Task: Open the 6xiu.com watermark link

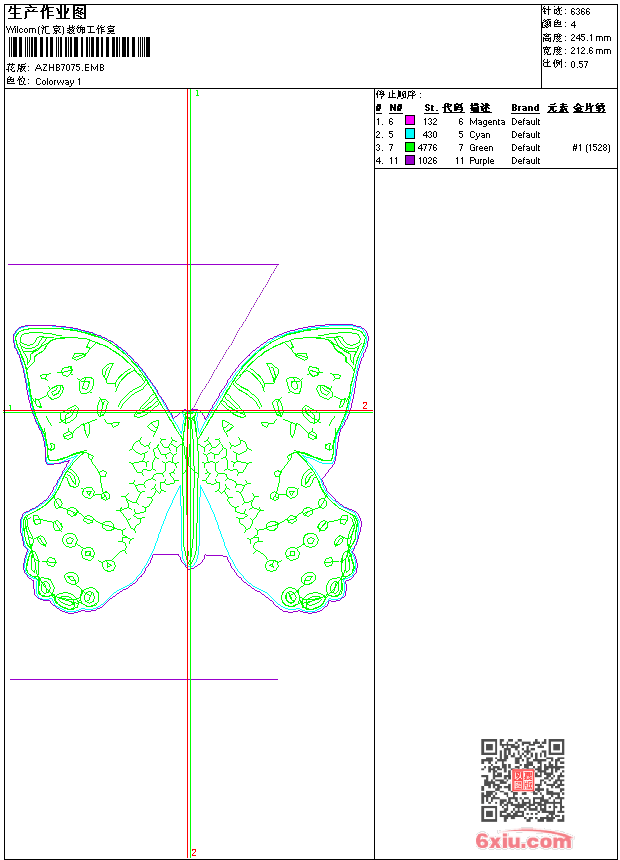Action: pyautogui.click(x=523, y=841)
